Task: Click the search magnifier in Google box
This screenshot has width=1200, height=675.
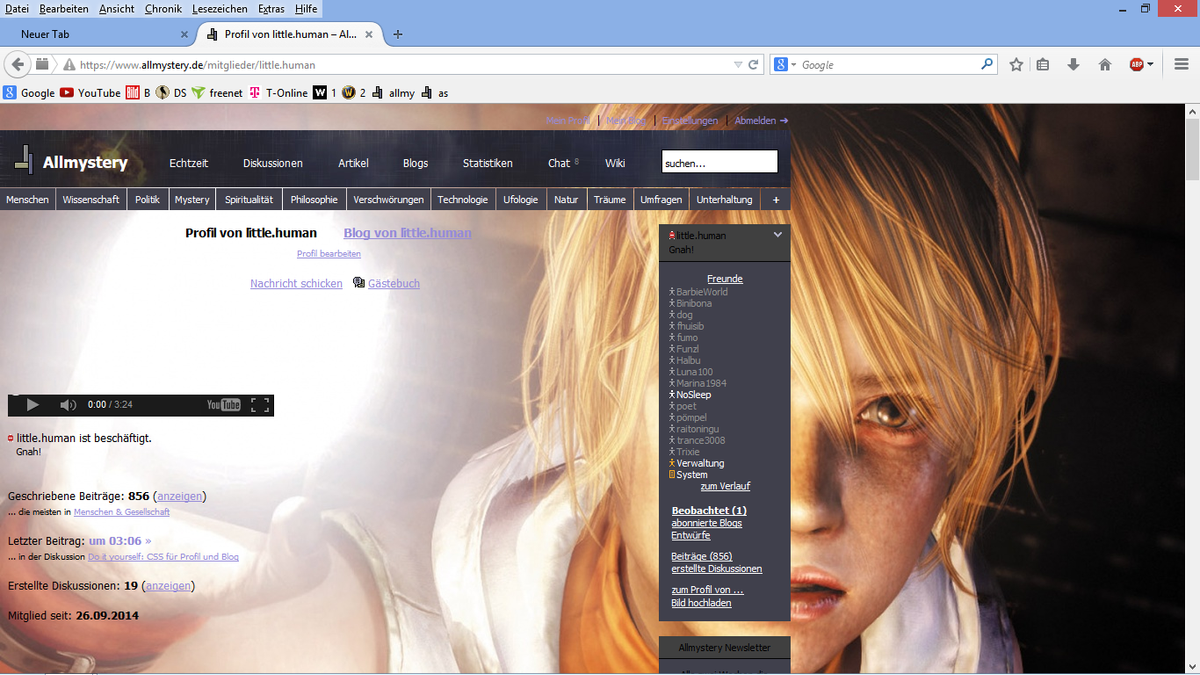Action: 987,64
